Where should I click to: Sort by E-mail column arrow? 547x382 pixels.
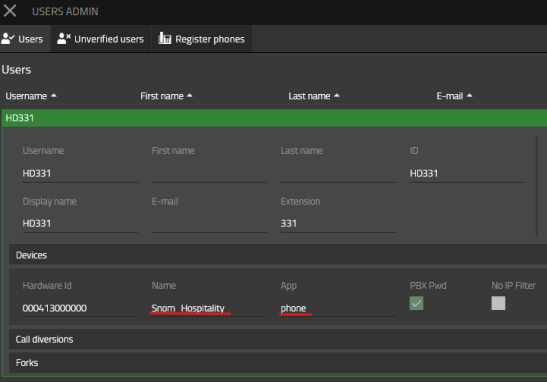coord(470,95)
